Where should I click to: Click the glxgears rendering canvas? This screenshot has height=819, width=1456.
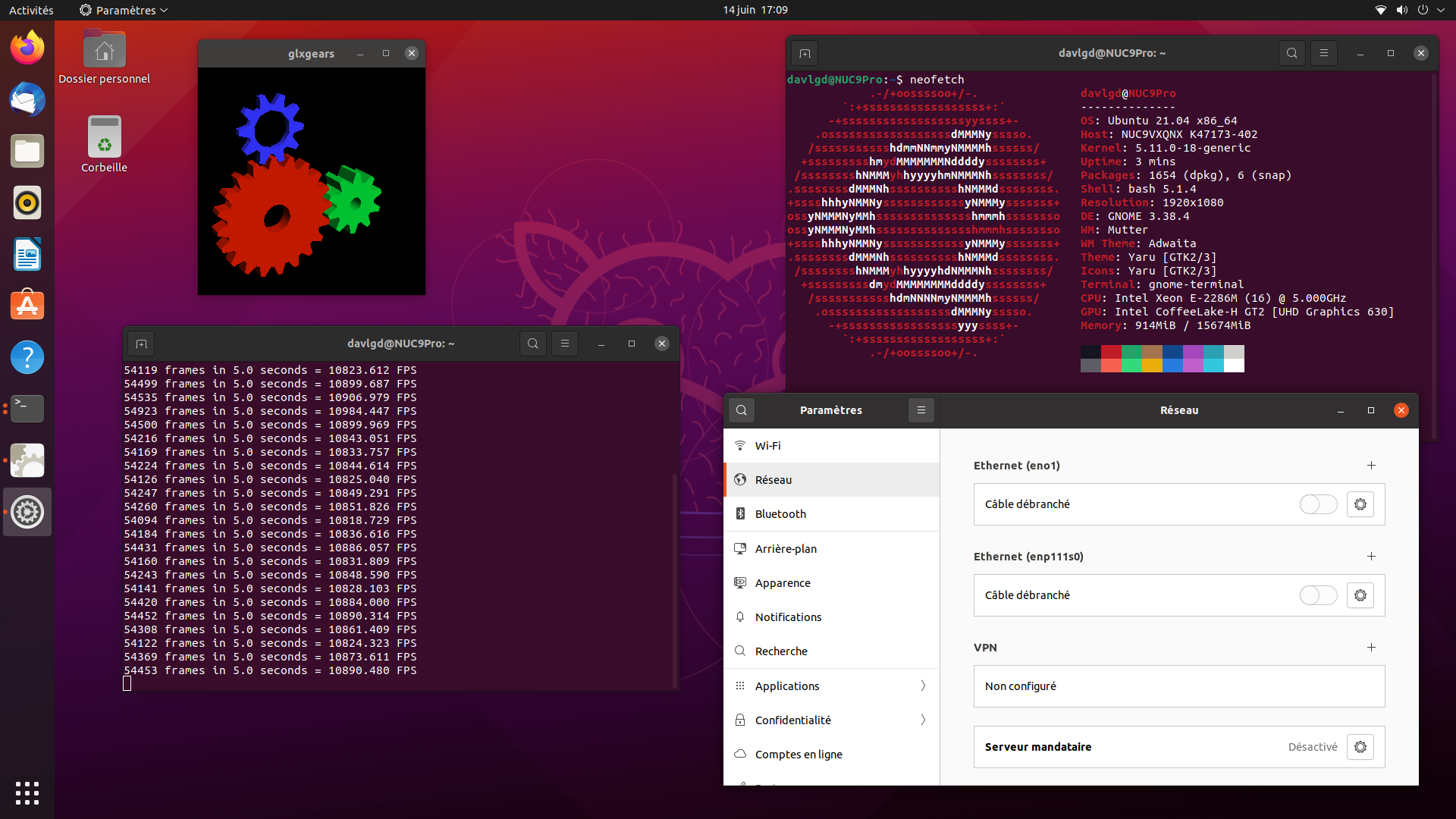(x=312, y=181)
